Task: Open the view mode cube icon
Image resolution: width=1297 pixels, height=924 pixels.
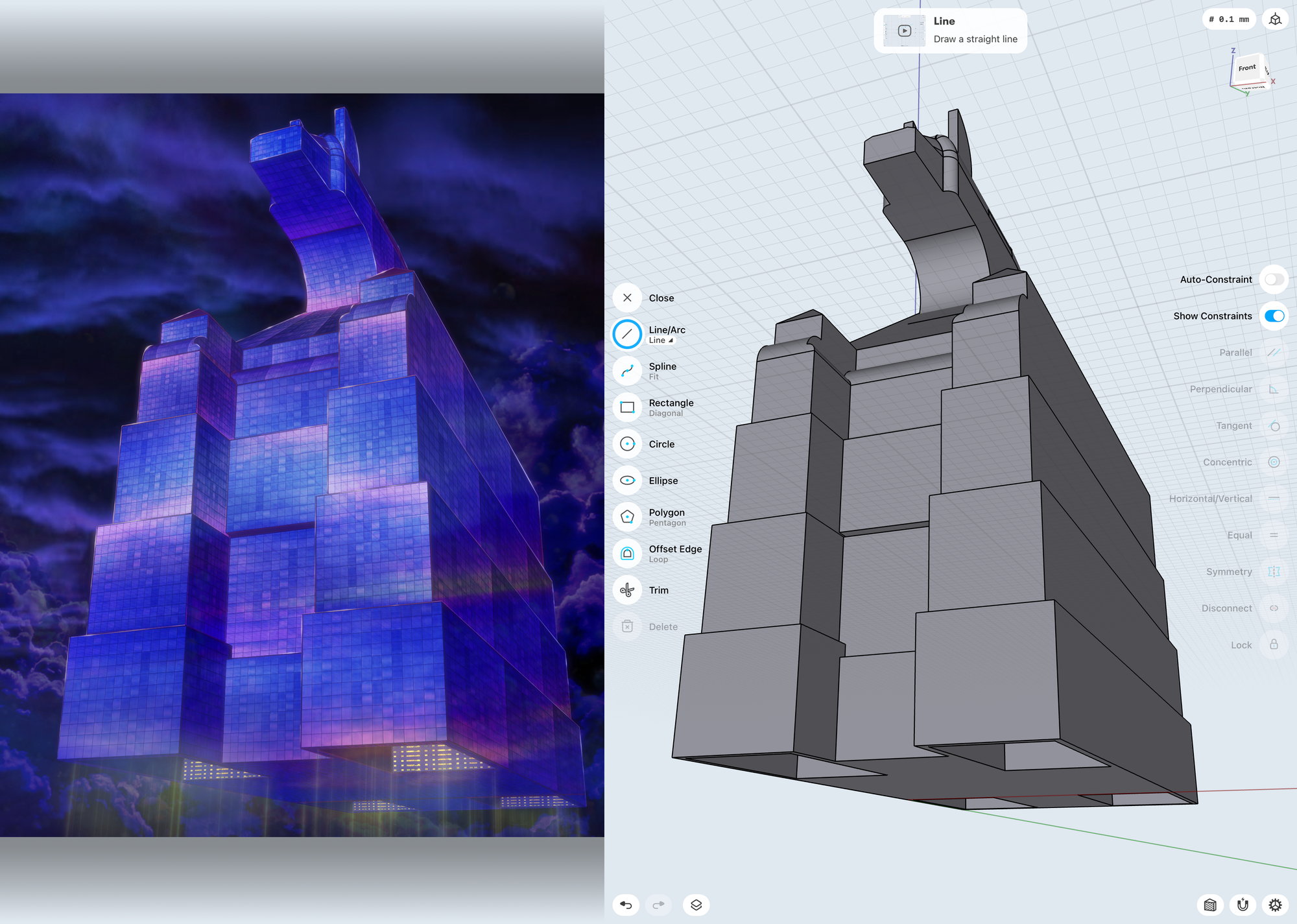Action: point(1276,19)
